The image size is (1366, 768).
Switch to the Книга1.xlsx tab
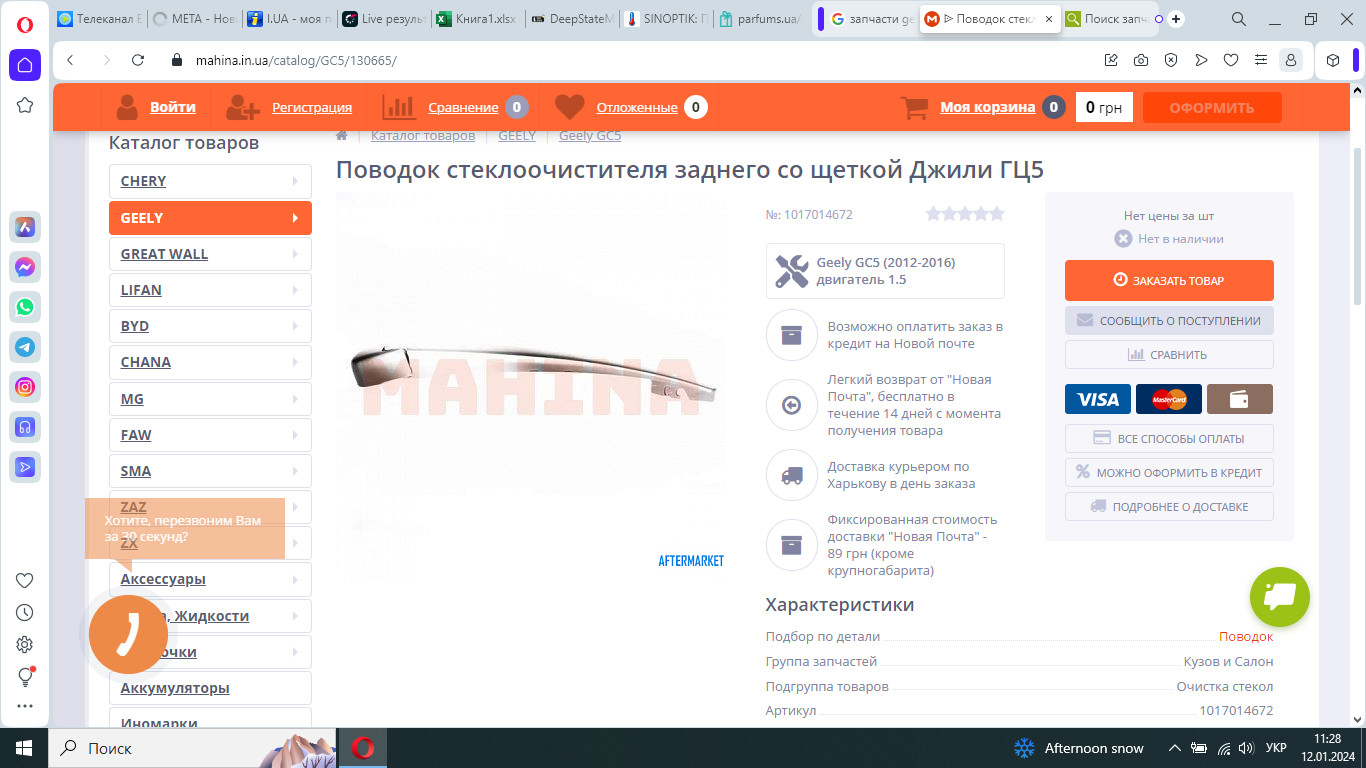click(480, 19)
